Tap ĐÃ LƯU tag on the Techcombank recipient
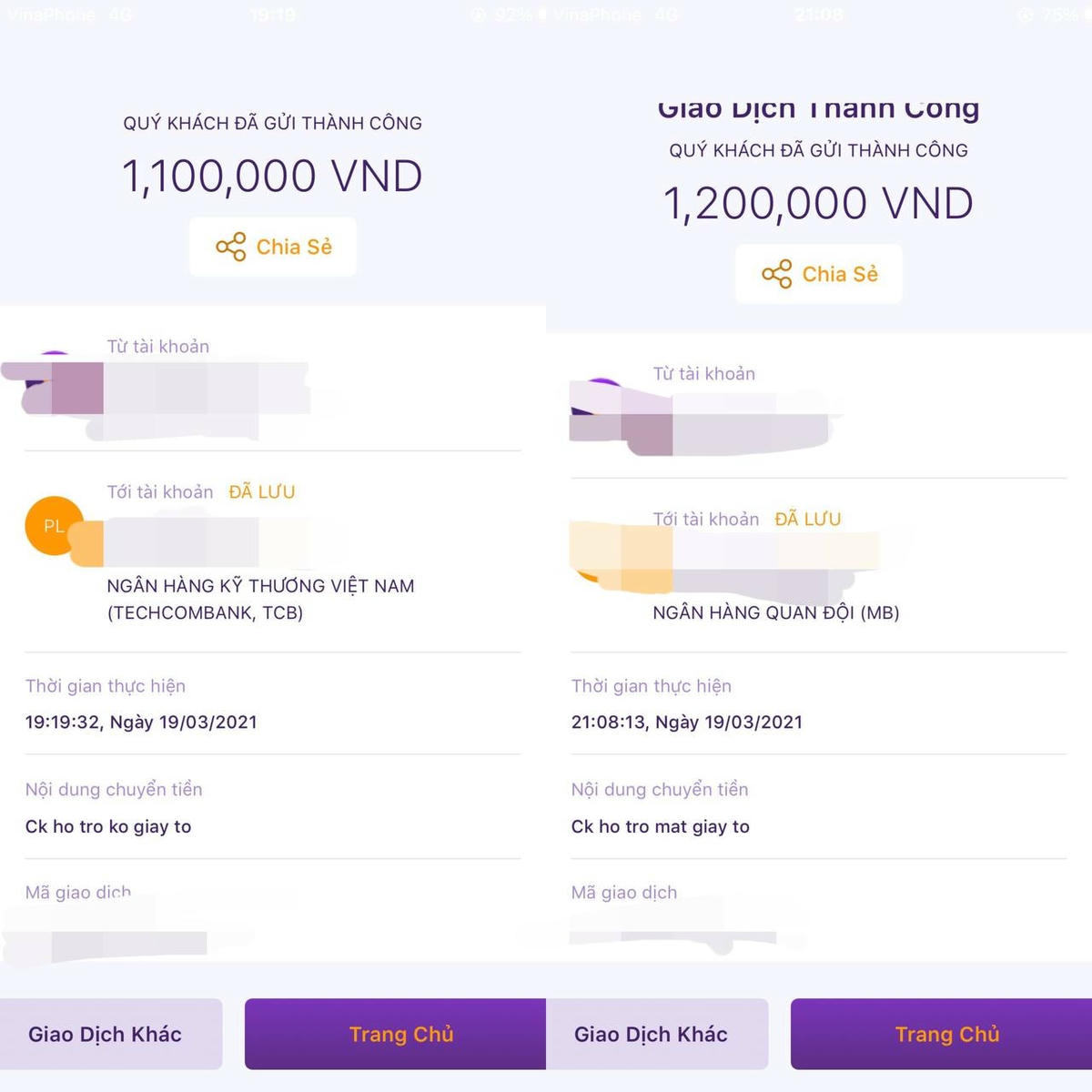The height and width of the screenshot is (1092, 1092). pyautogui.click(x=262, y=492)
